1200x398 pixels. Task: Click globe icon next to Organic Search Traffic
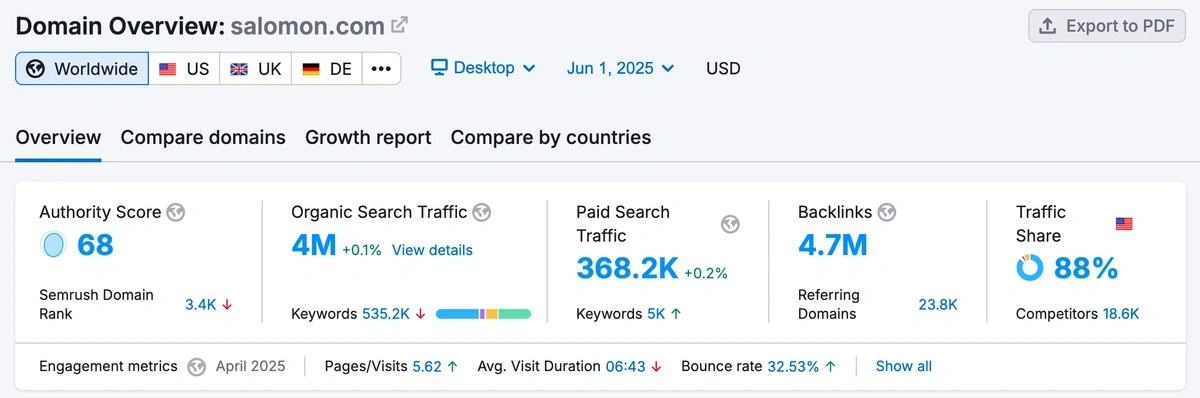(482, 212)
